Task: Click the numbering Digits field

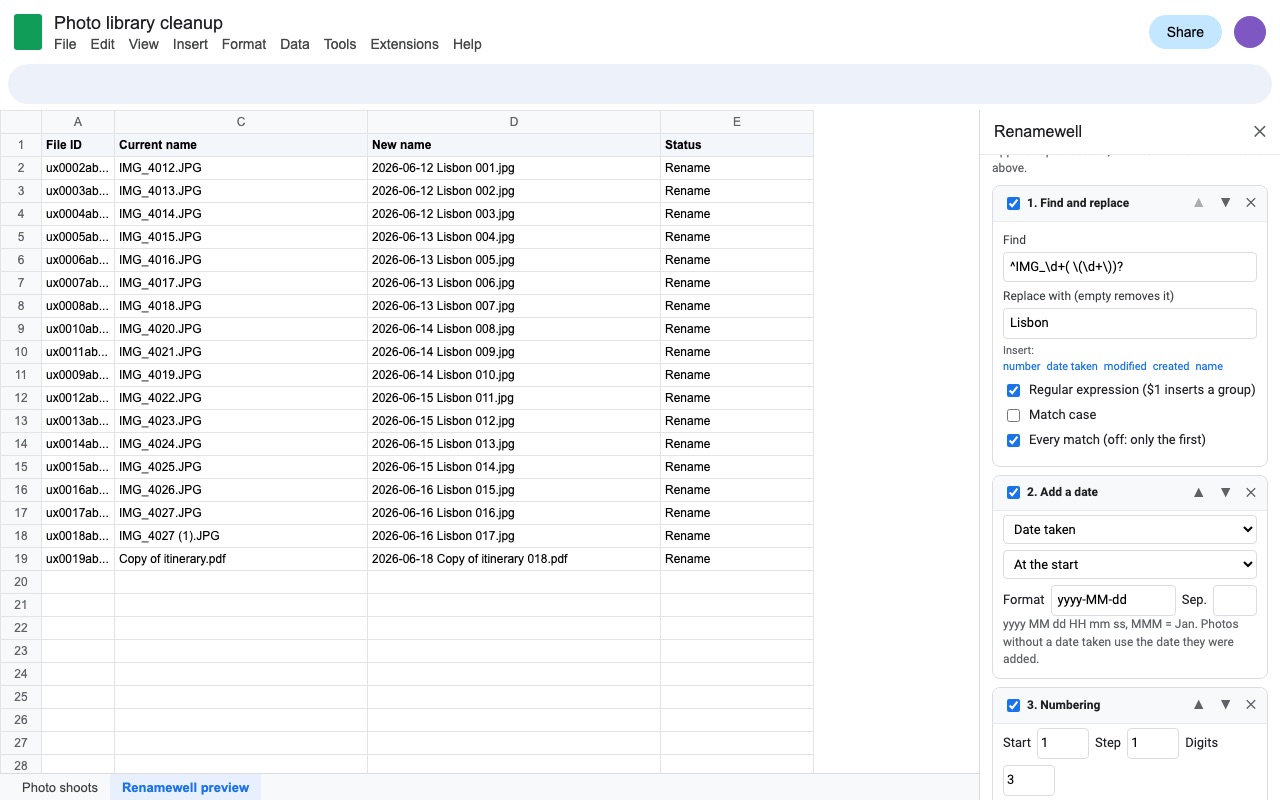Action: [x=1029, y=780]
